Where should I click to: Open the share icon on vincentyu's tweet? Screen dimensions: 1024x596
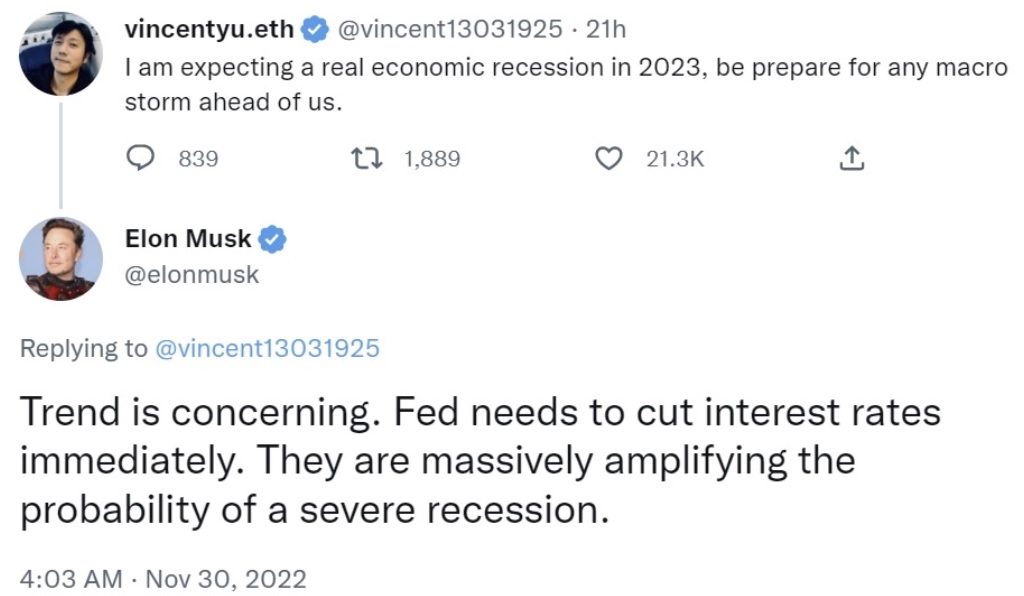click(852, 158)
